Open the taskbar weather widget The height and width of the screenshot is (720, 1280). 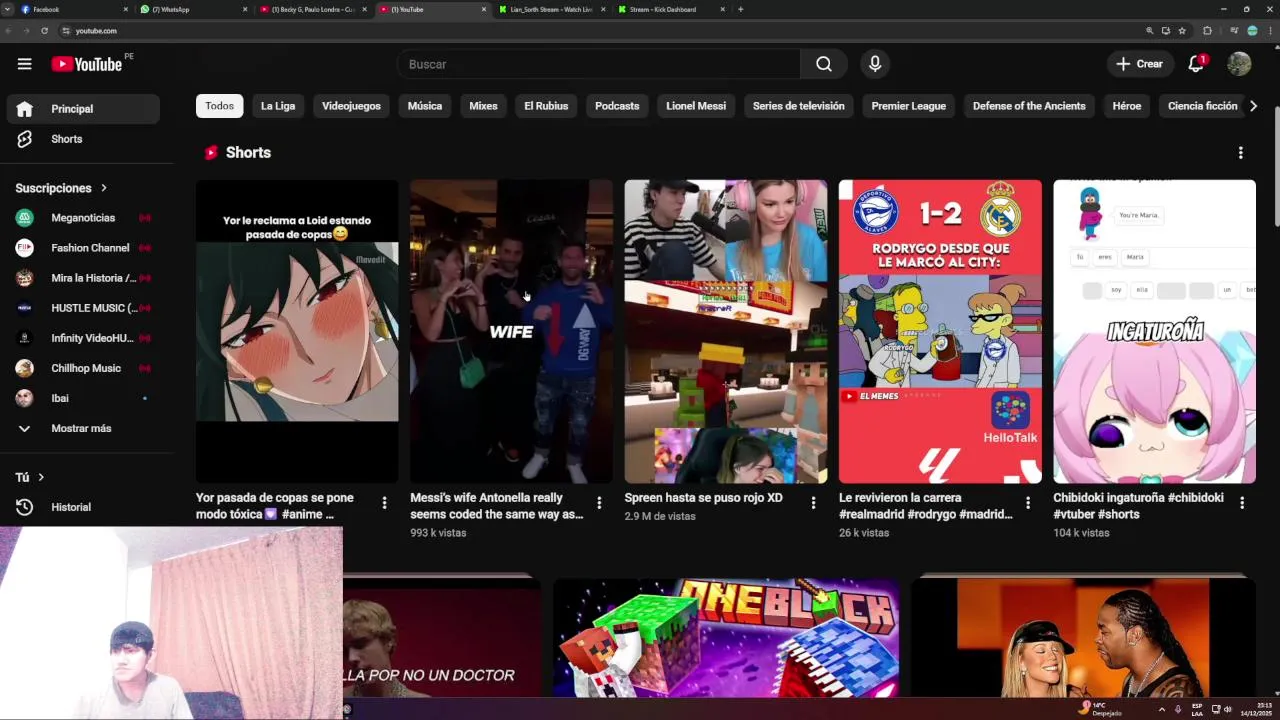coord(1101,709)
